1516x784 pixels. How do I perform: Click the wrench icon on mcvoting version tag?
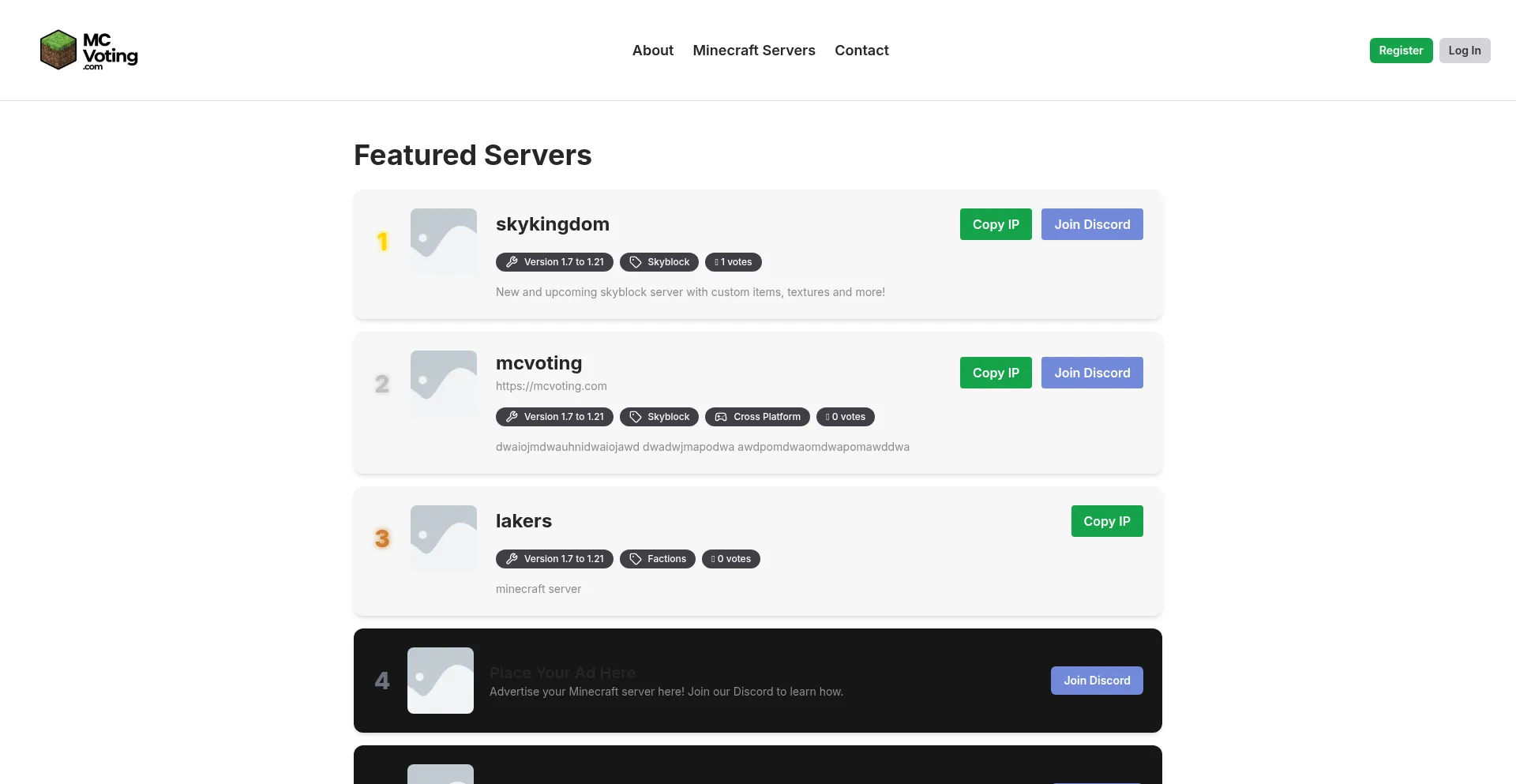512,417
